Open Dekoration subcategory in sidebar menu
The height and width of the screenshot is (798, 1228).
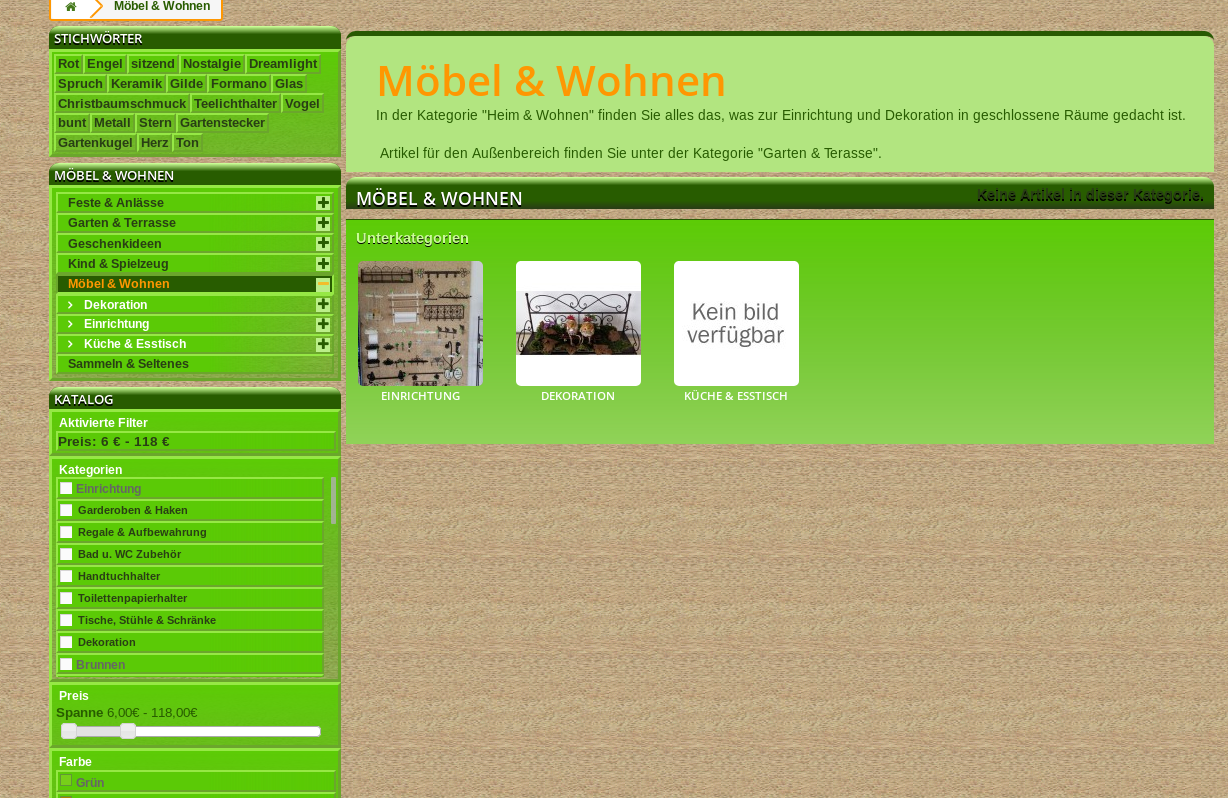click(116, 304)
